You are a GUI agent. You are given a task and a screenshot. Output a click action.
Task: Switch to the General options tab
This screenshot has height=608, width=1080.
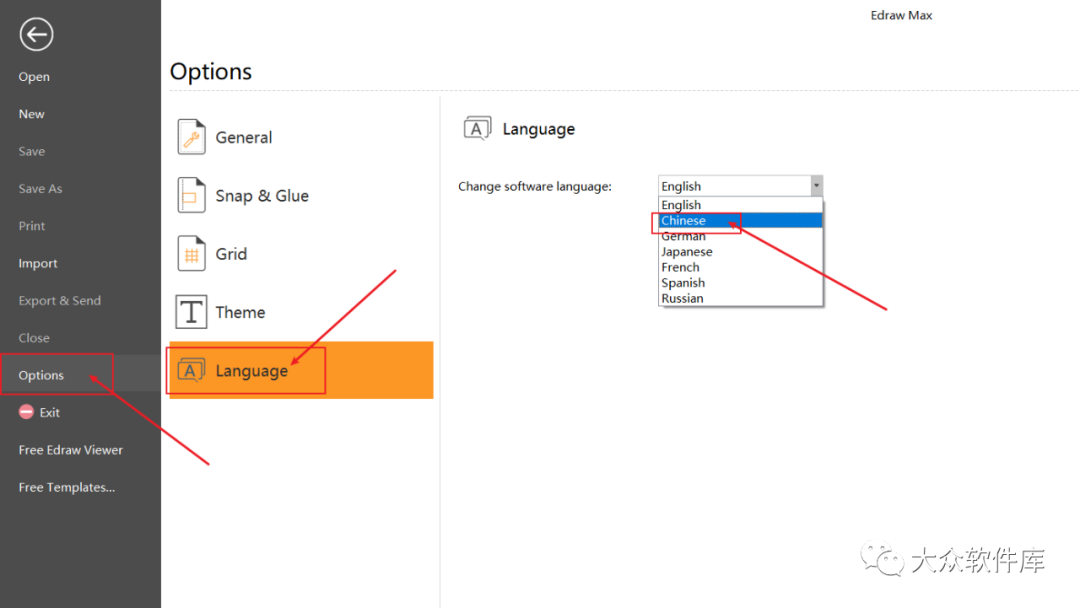tap(301, 137)
